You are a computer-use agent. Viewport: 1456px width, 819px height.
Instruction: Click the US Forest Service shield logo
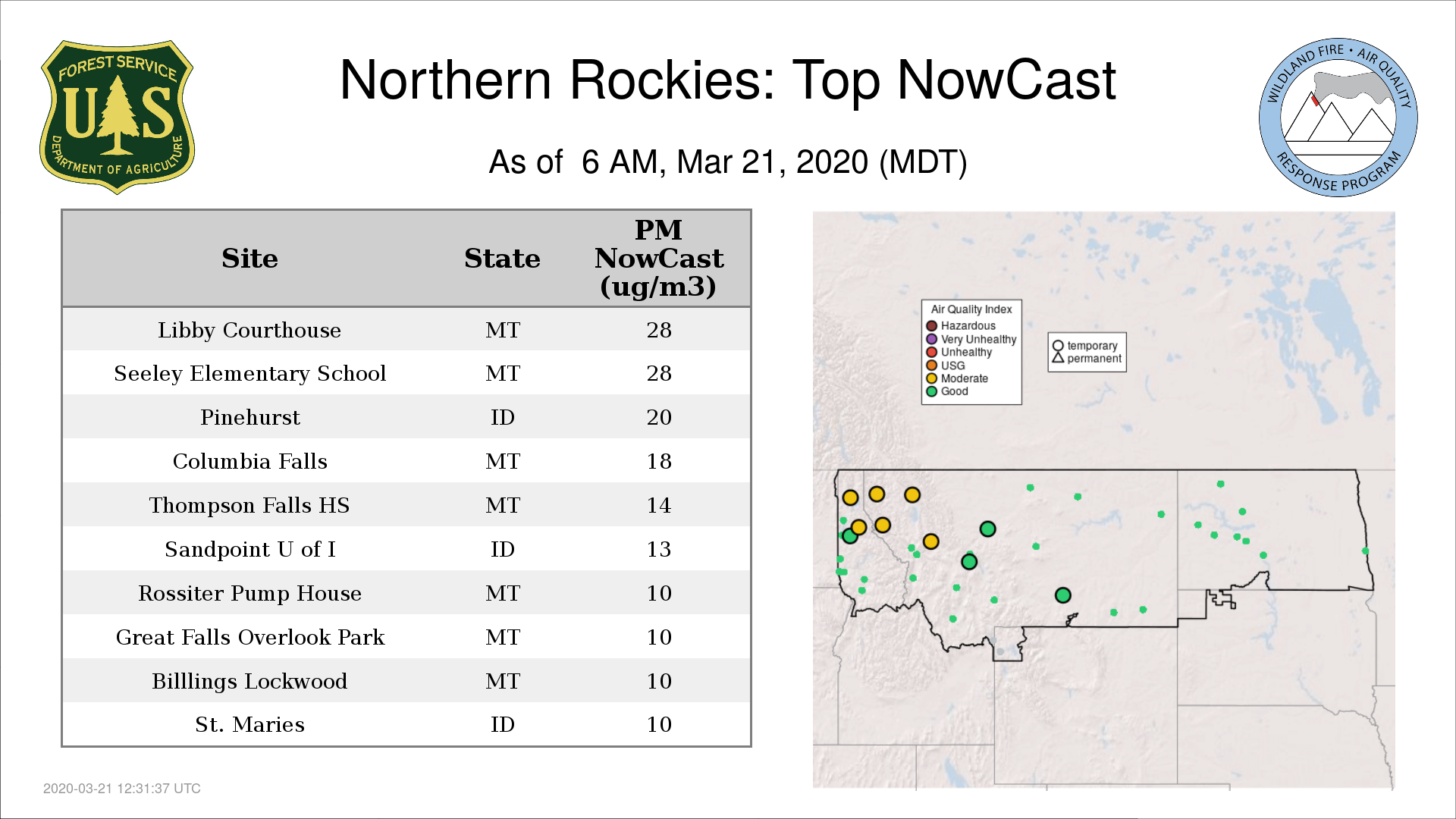click(x=117, y=117)
